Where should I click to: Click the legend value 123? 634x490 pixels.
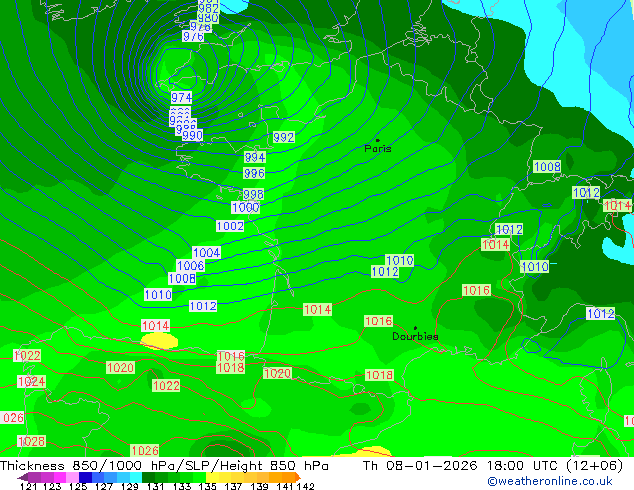tap(52, 486)
